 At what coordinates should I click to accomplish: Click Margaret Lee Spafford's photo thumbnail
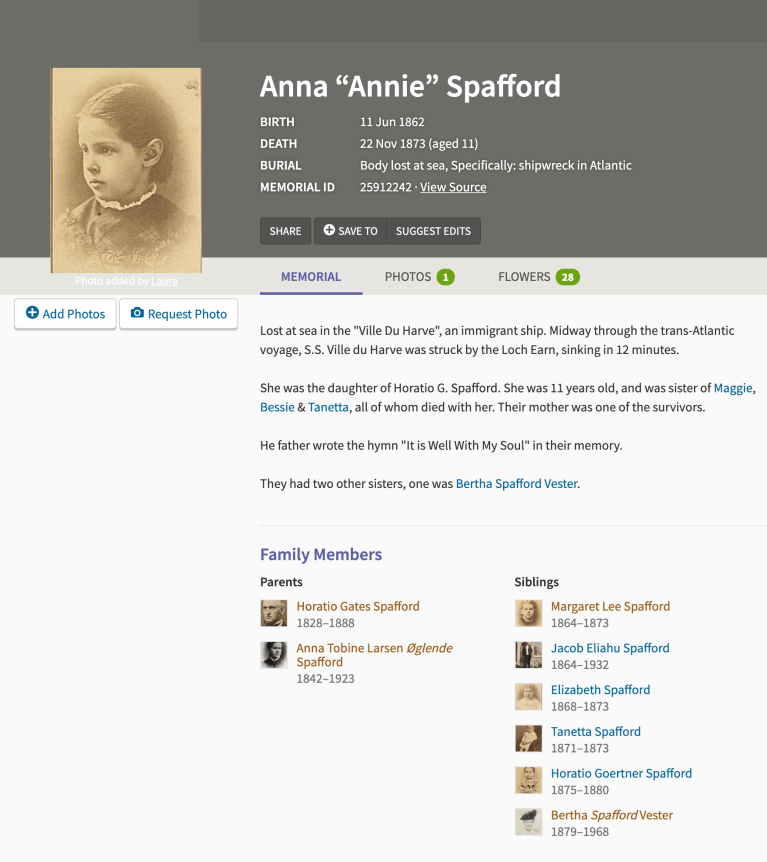click(528, 613)
